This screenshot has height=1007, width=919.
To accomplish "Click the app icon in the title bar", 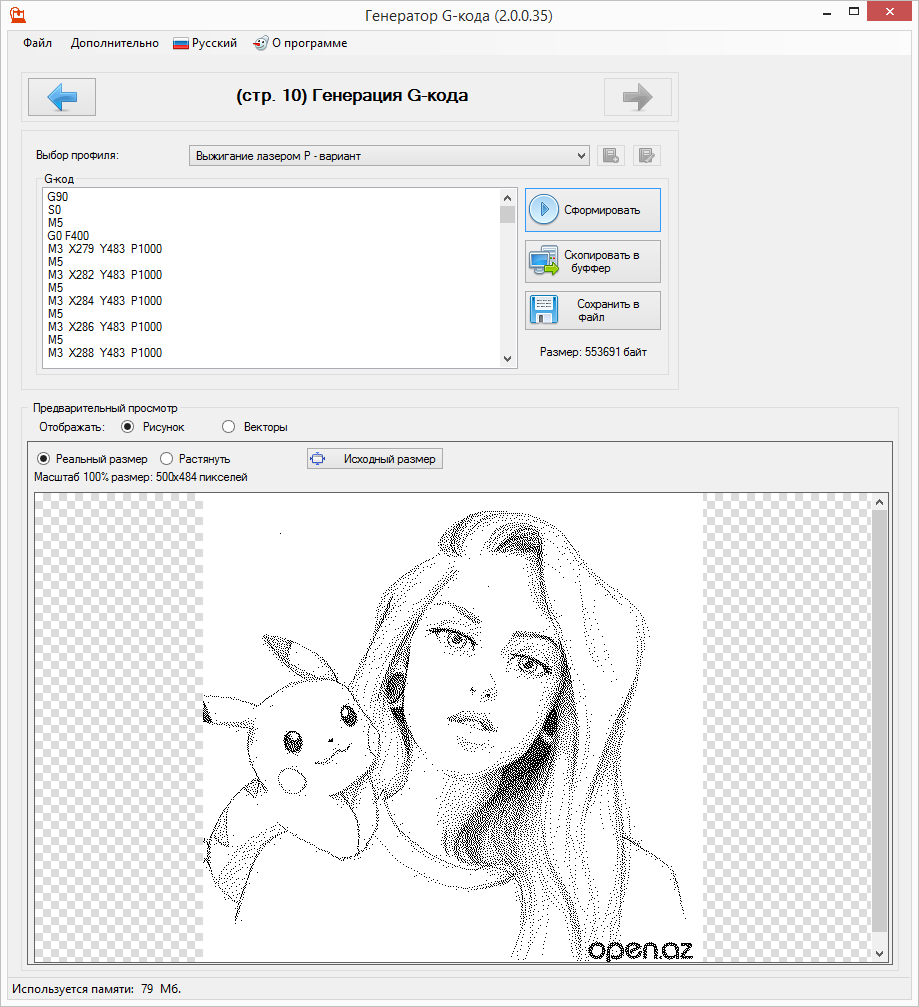I will click(17, 14).
